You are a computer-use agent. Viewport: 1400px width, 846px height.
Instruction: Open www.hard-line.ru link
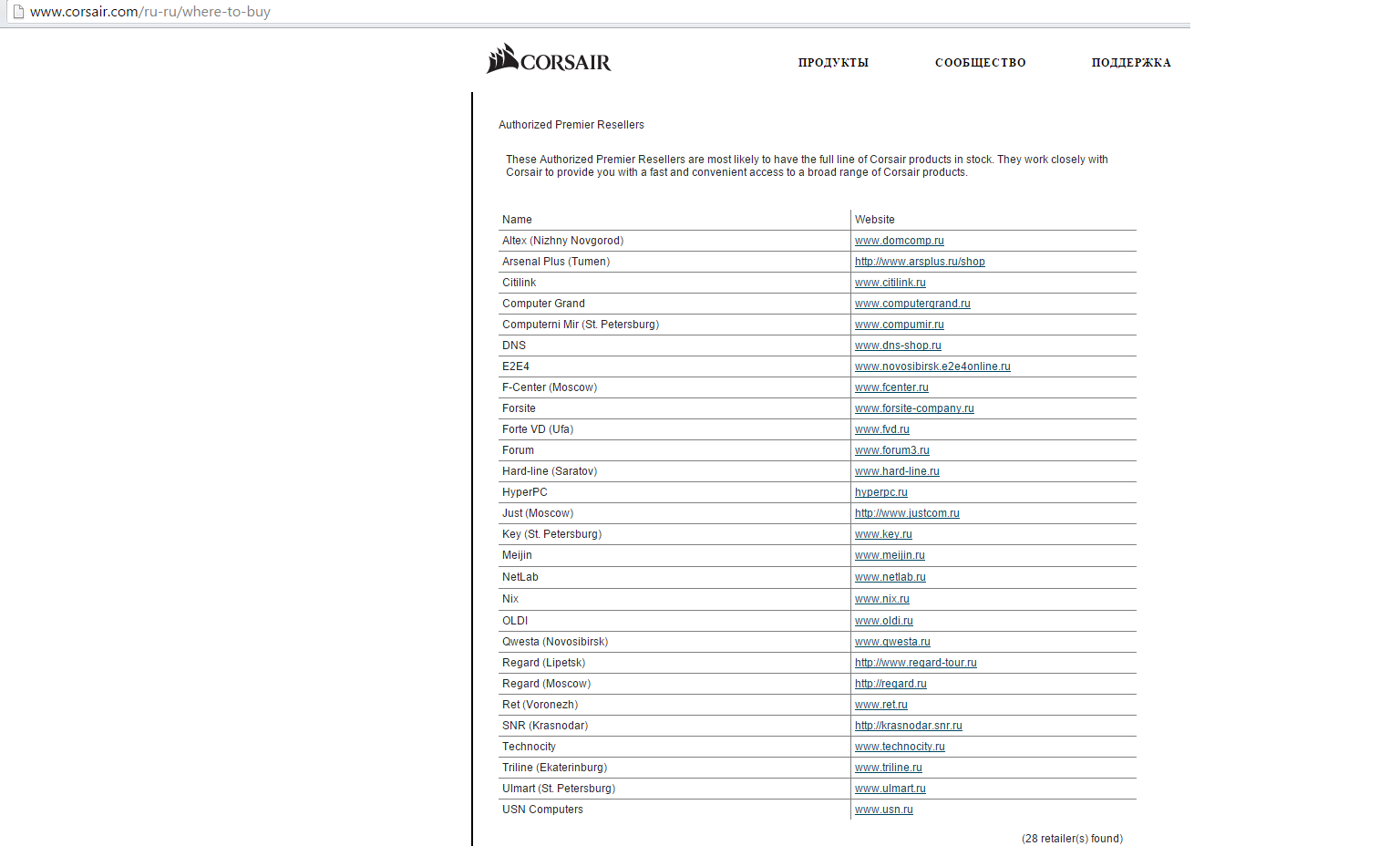pos(897,471)
